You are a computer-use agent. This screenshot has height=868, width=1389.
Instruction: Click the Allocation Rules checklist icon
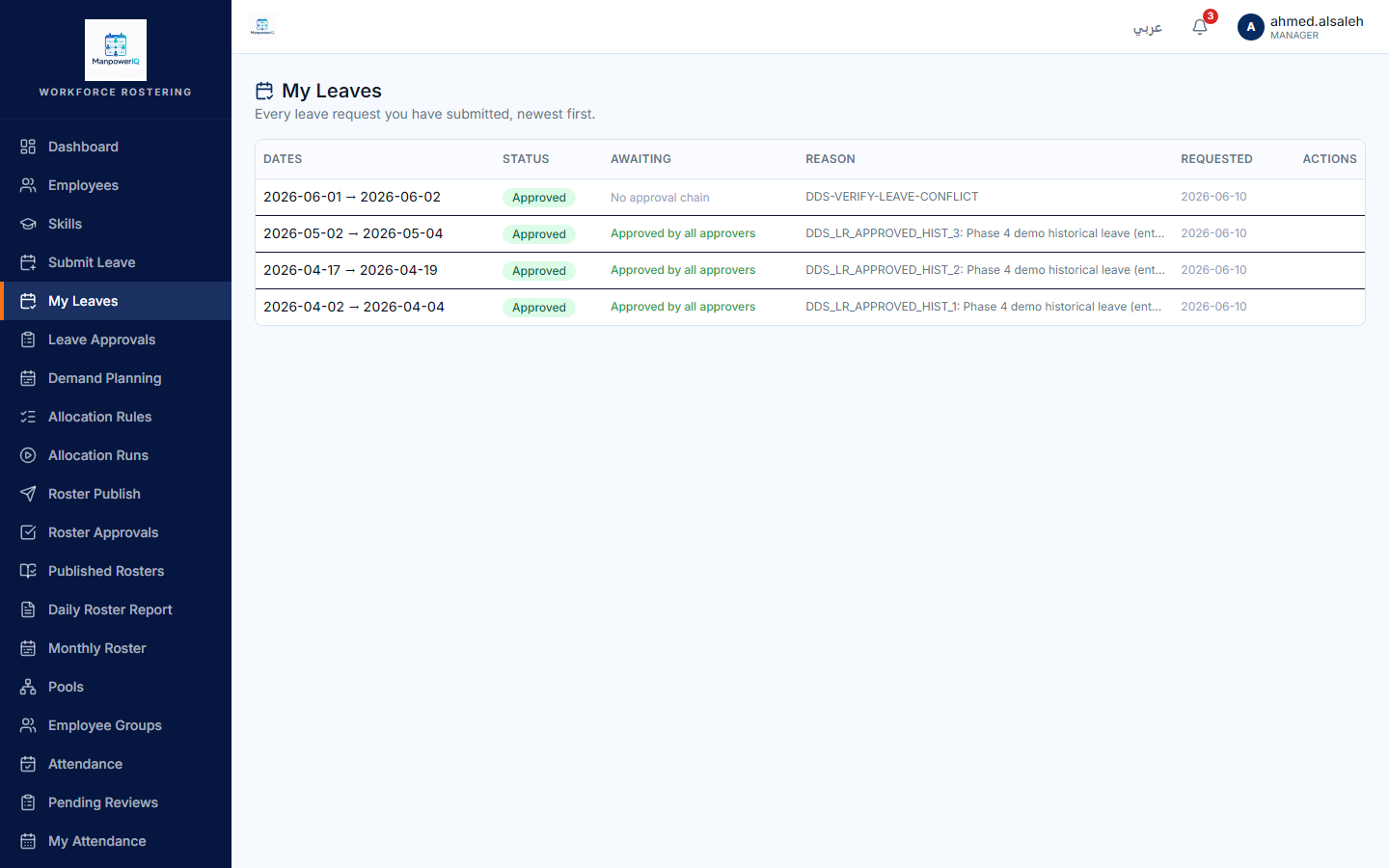pos(28,417)
